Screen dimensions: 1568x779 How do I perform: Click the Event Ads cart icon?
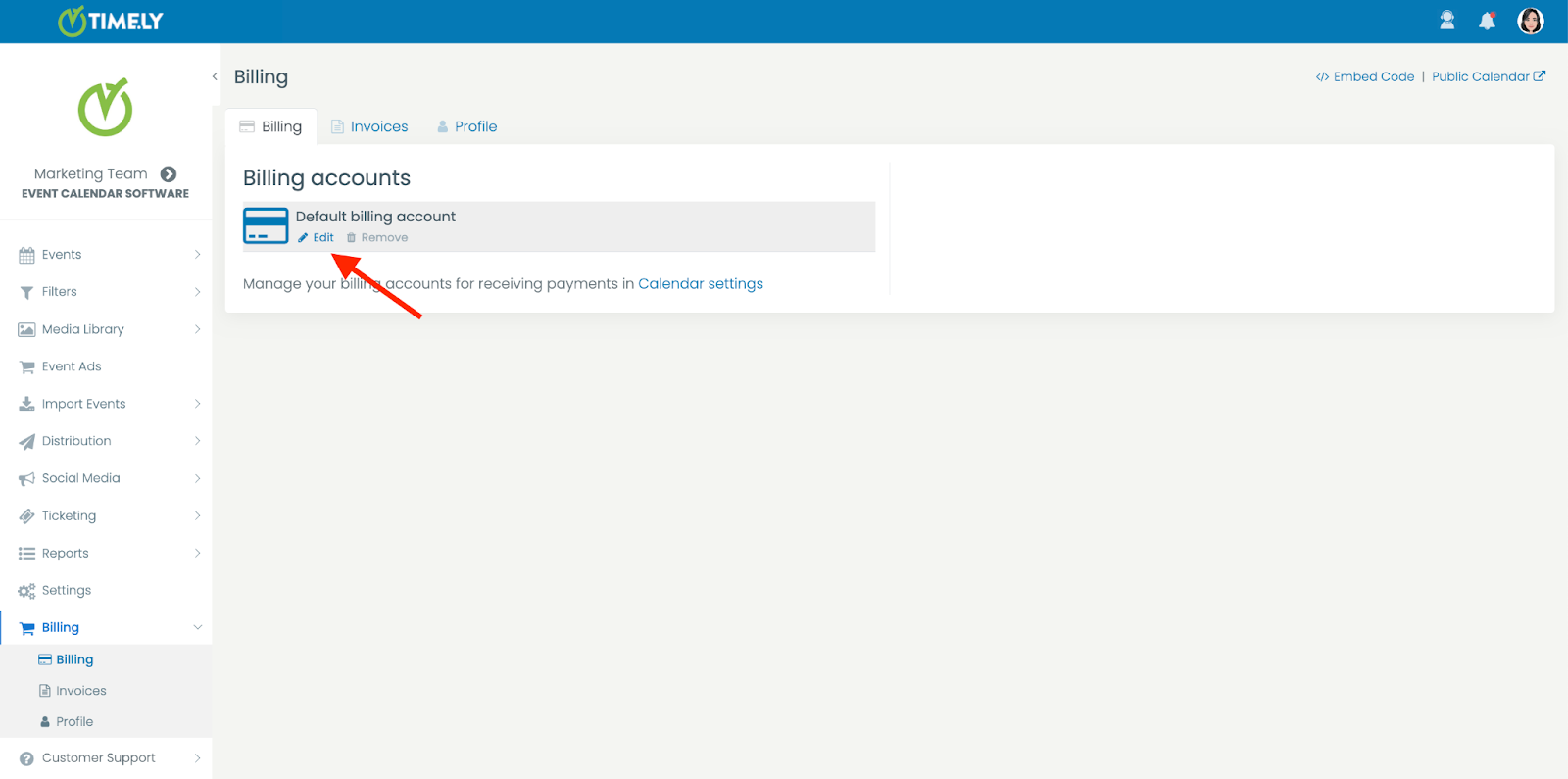coord(26,366)
